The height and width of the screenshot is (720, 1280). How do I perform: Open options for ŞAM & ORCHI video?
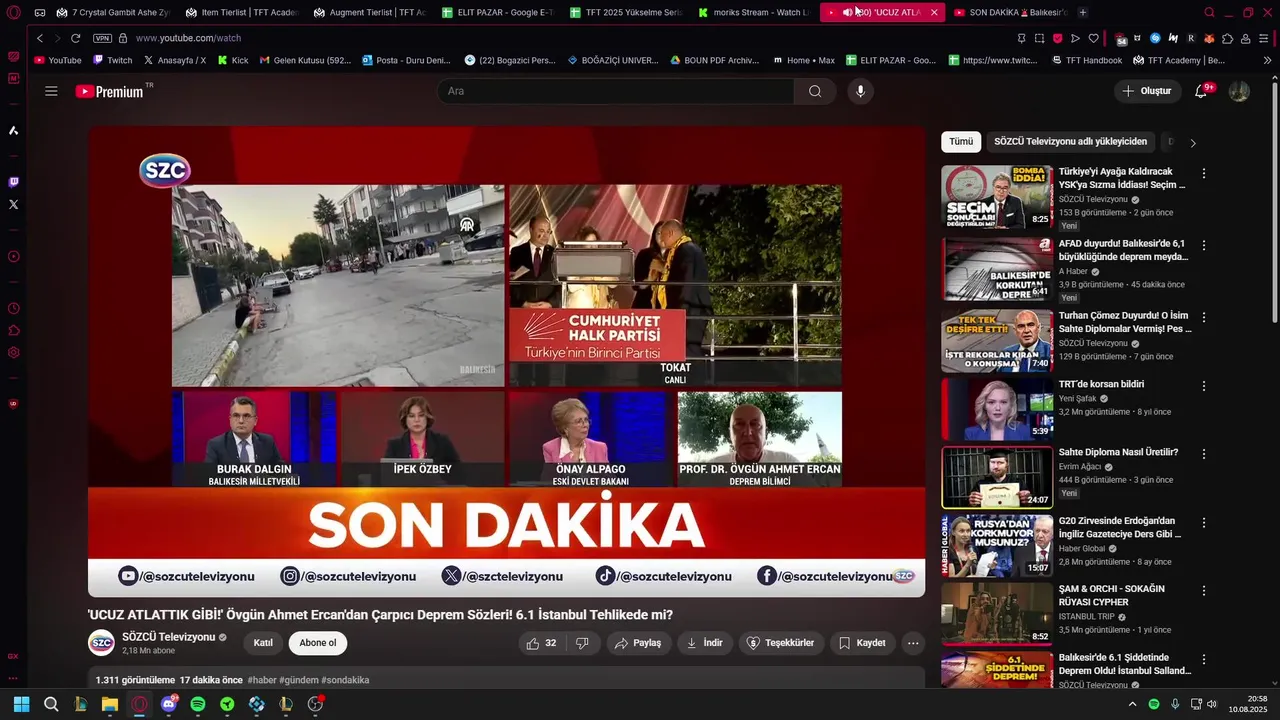pos(1204,591)
